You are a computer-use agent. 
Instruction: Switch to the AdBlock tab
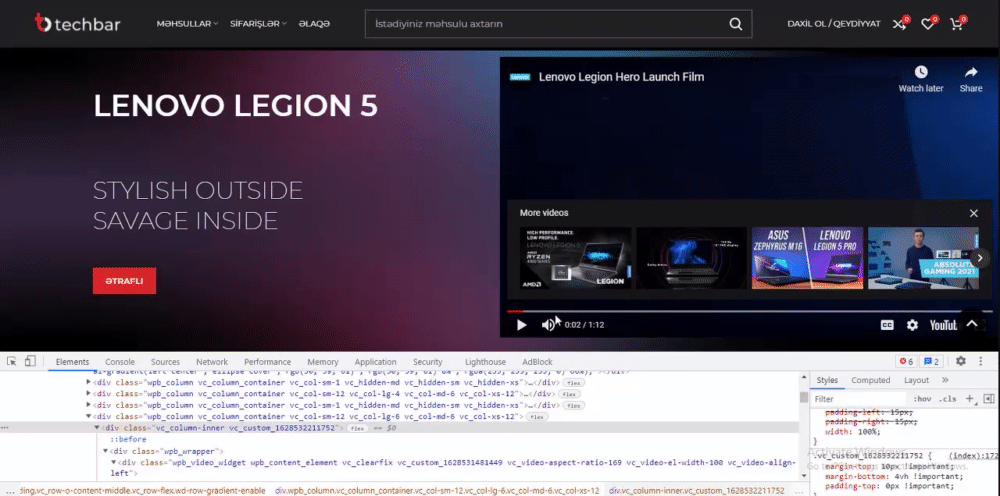[537, 361]
